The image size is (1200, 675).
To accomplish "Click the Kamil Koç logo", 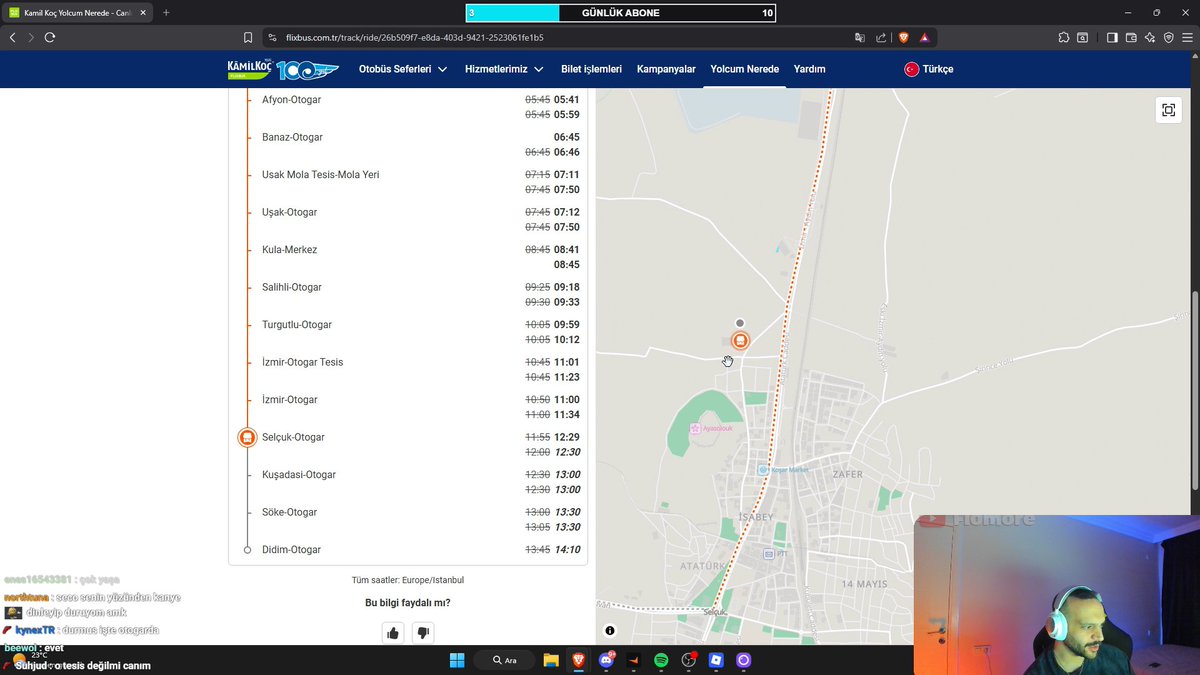I will click(x=283, y=69).
